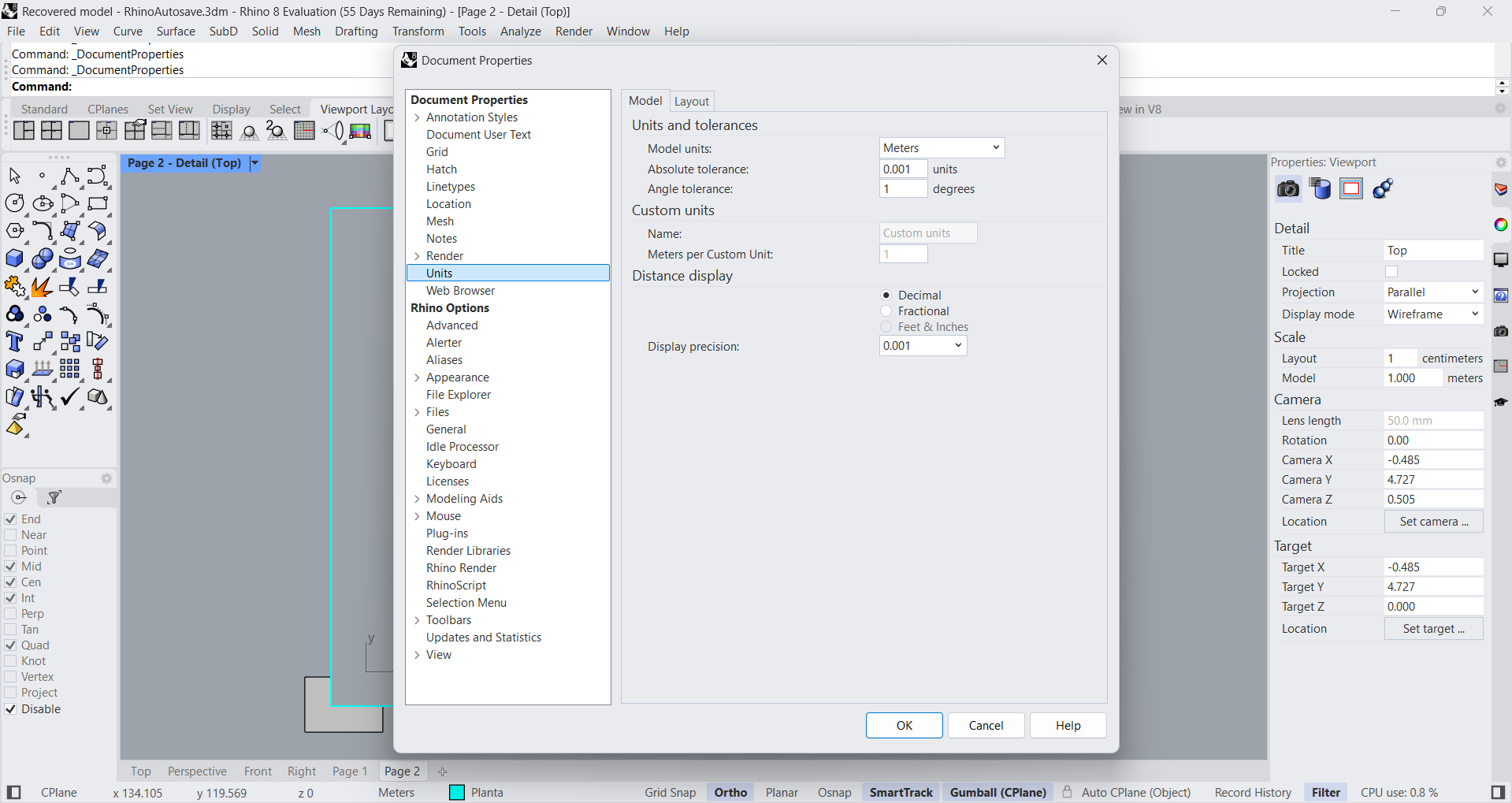Select the Circle tool icon
The image size is (1512, 803).
pyautogui.click(x=14, y=203)
